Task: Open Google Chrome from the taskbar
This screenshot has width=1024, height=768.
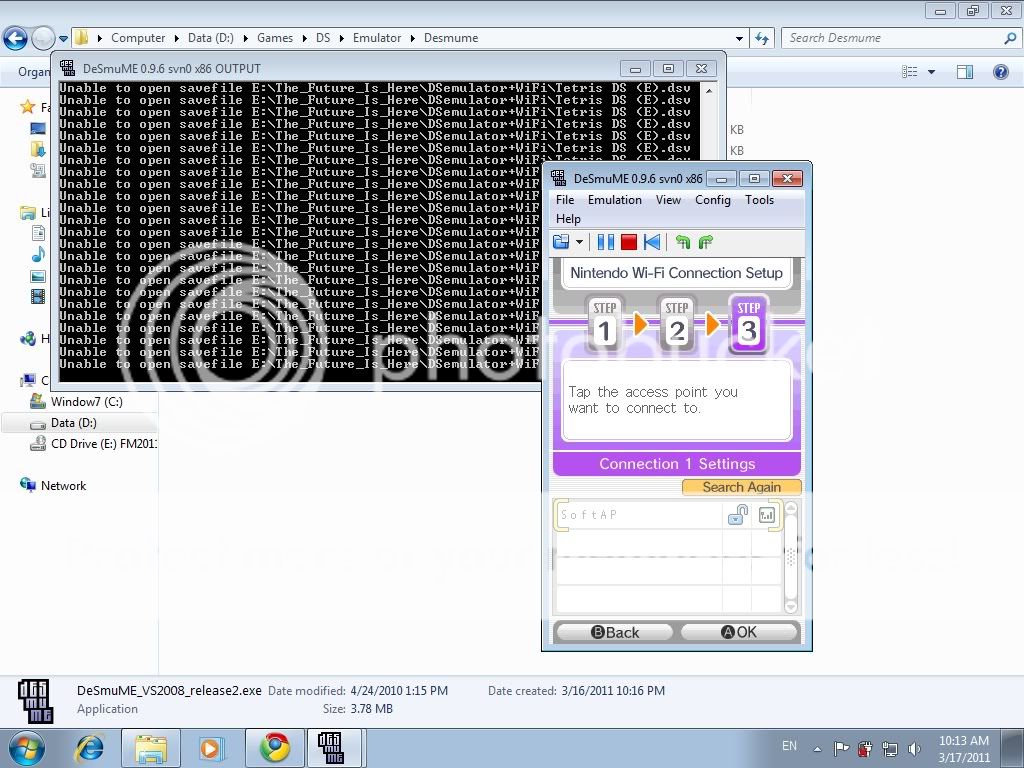Action: tap(274, 748)
